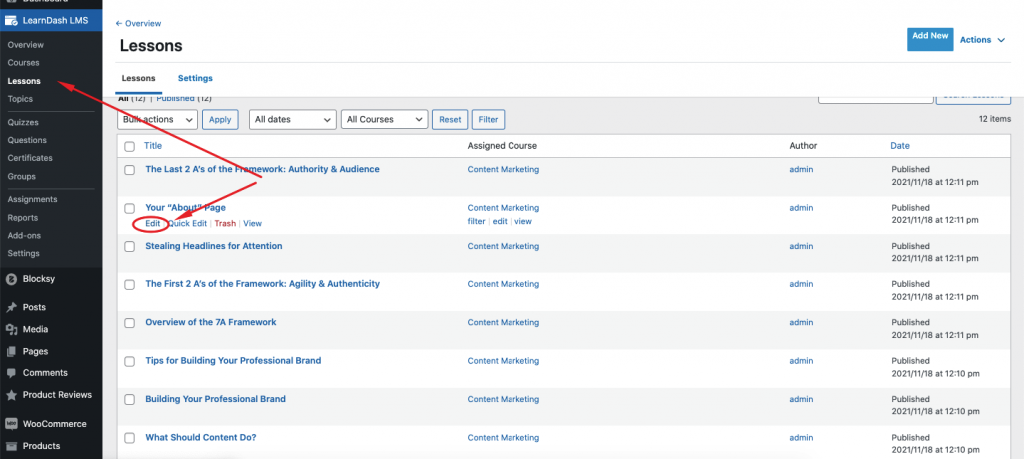Click the WooCommerce sidebar icon
This screenshot has height=459, width=1024.
(x=11, y=424)
